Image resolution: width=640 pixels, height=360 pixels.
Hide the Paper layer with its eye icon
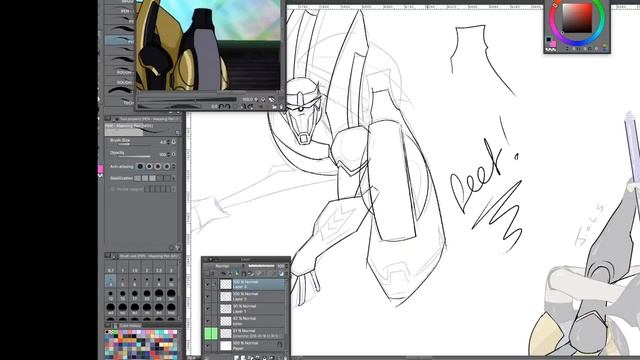207,346
